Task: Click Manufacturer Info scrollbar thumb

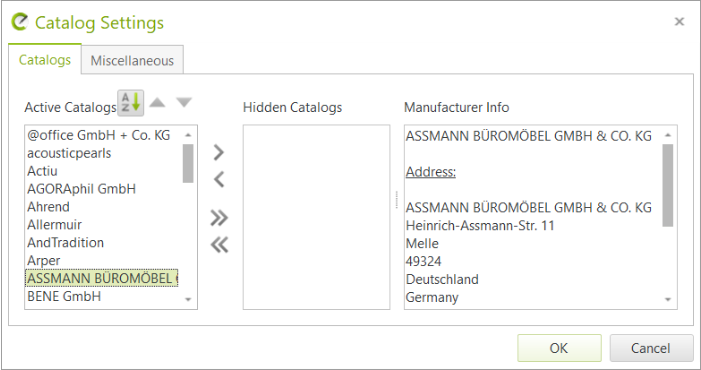Action: 668,185
